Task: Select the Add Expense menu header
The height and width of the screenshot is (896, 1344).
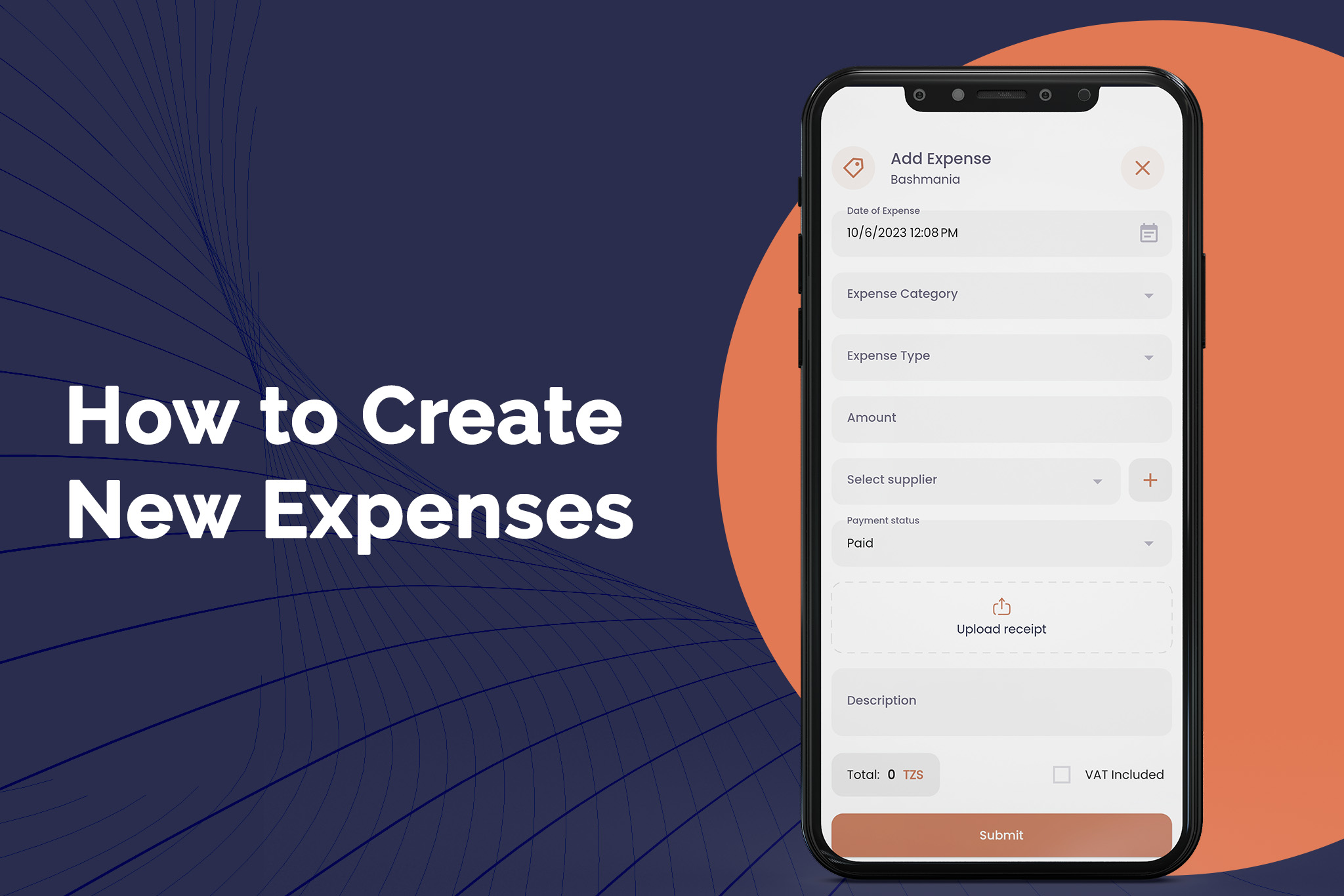Action: (941, 157)
